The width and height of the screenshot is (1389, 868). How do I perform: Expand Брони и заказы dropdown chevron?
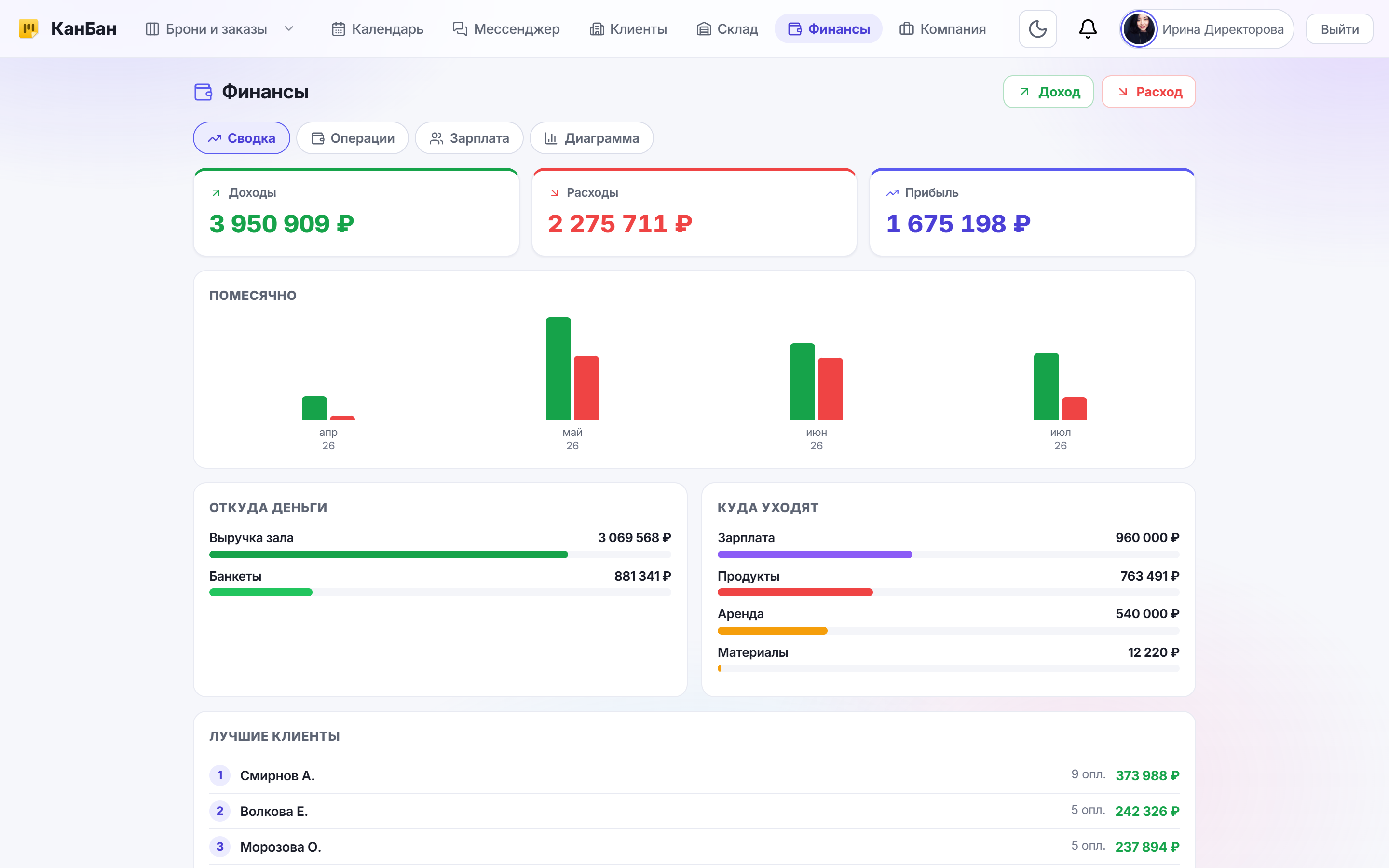coord(289,29)
